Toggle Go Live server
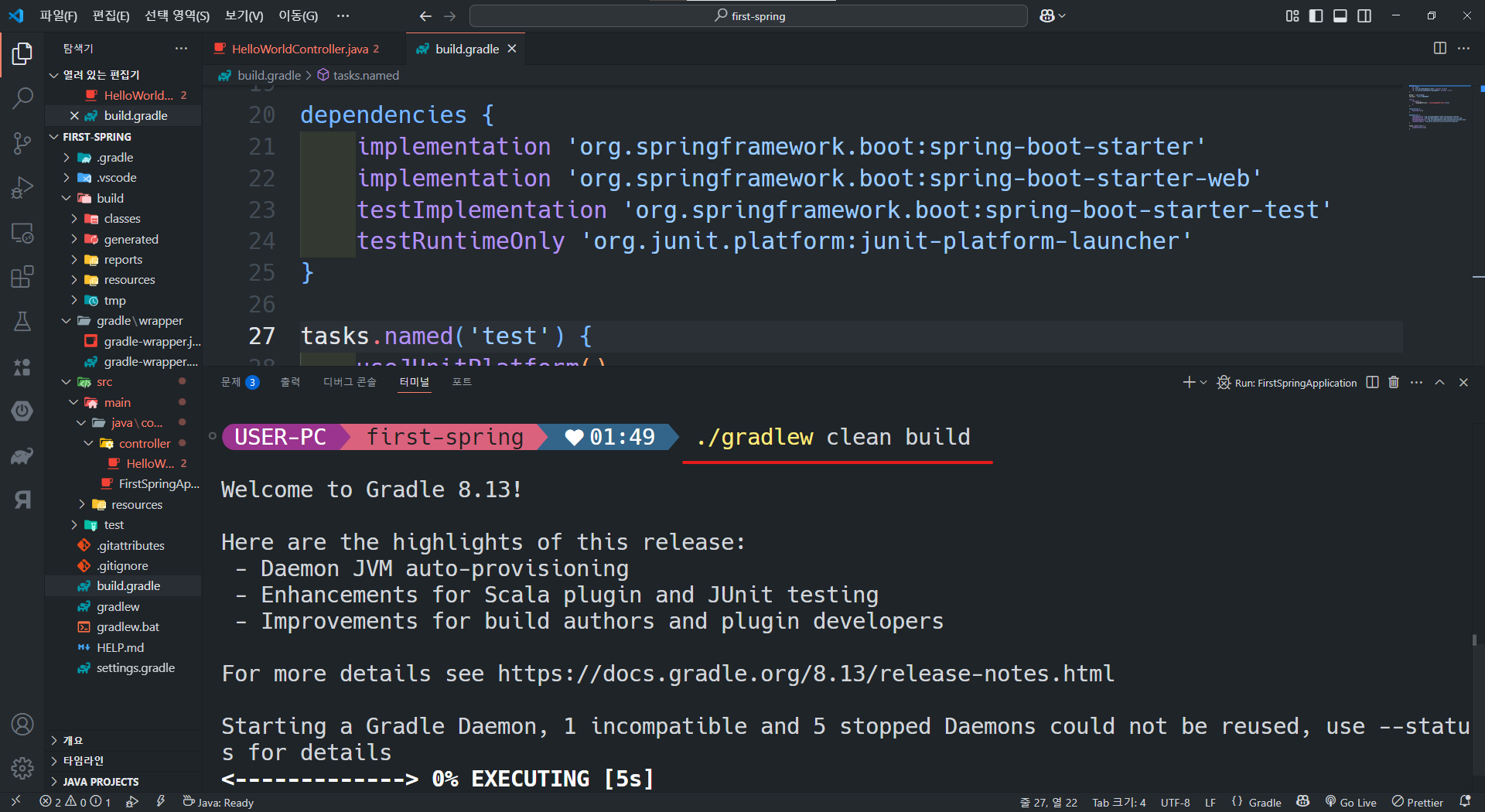Viewport: 1485px width, 812px height. click(1350, 802)
